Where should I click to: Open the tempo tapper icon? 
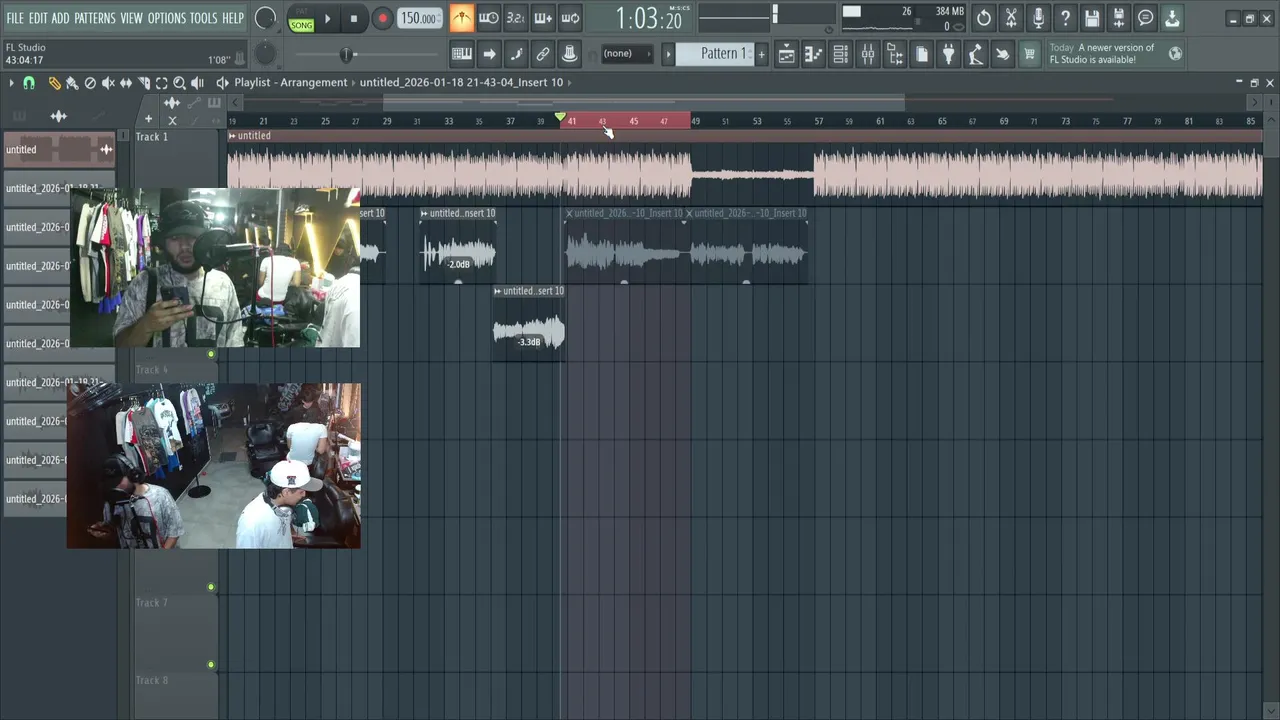976,54
